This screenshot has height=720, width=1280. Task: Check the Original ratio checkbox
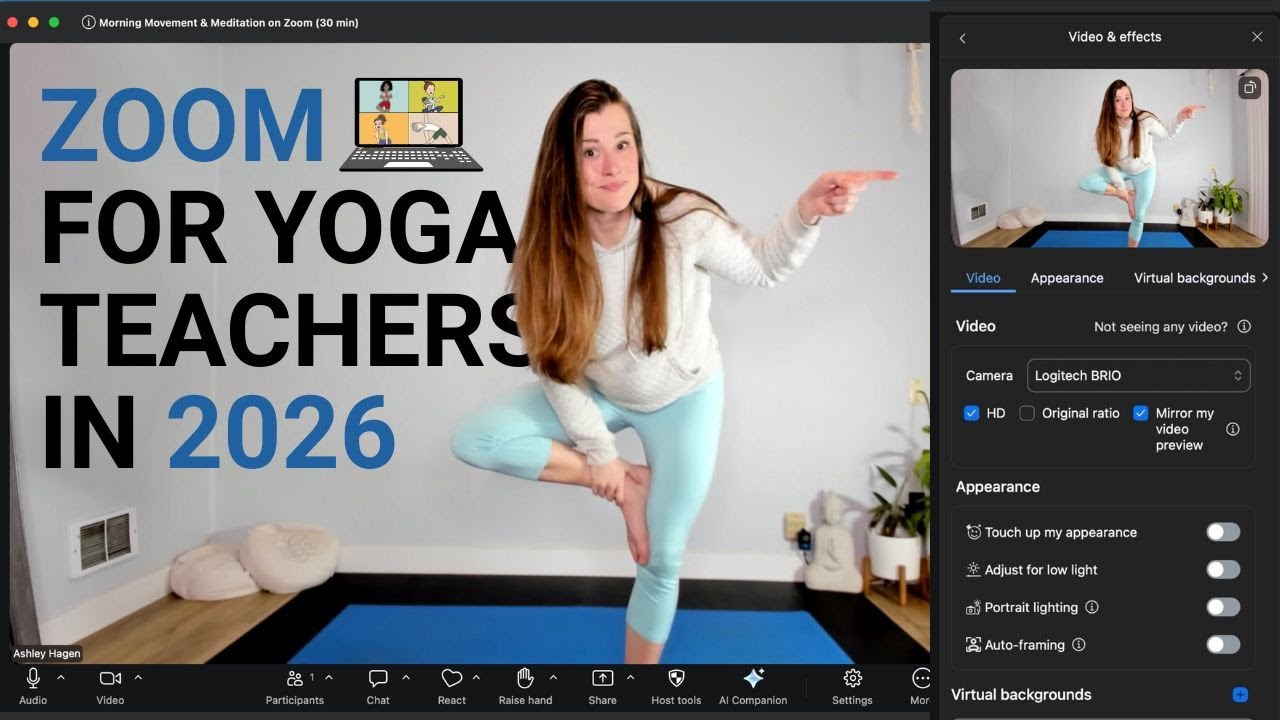click(1027, 413)
